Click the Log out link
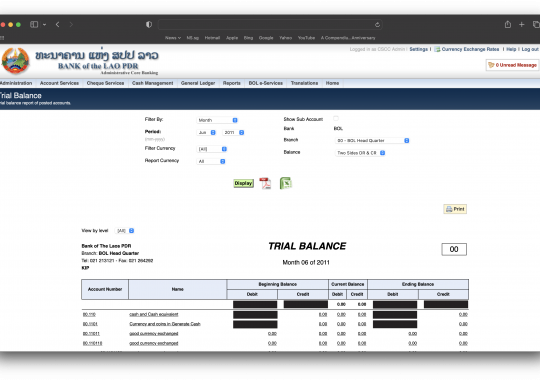540x380 pixels. (x=530, y=49)
